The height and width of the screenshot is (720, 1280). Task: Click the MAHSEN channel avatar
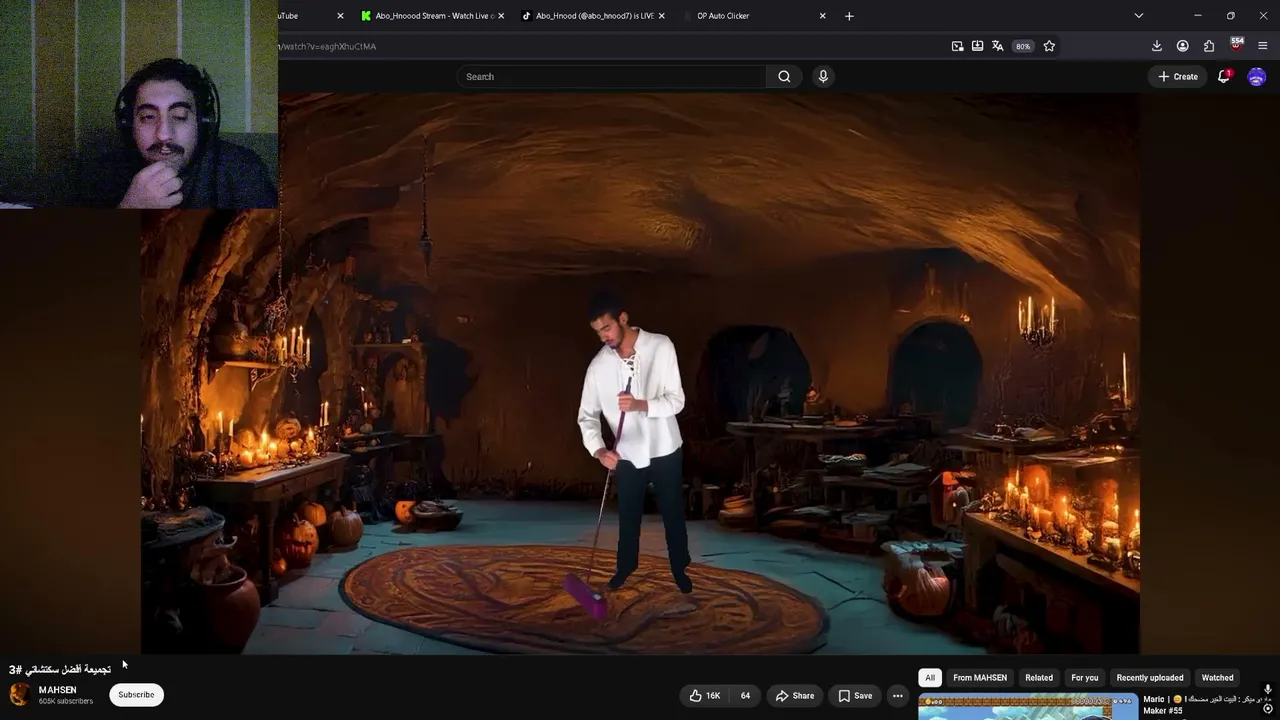(19, 695)
